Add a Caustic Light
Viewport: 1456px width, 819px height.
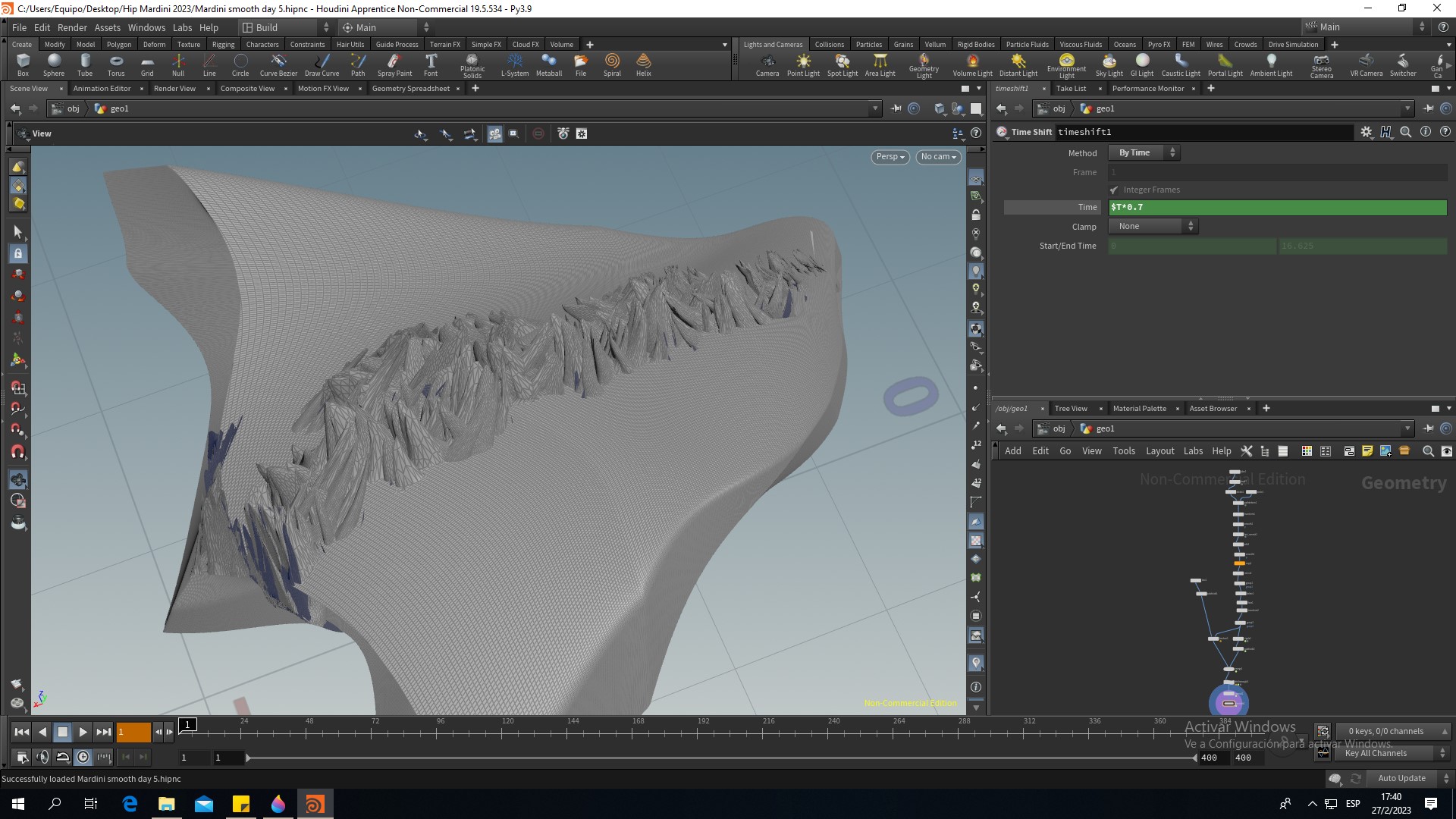click(1181, 64)
